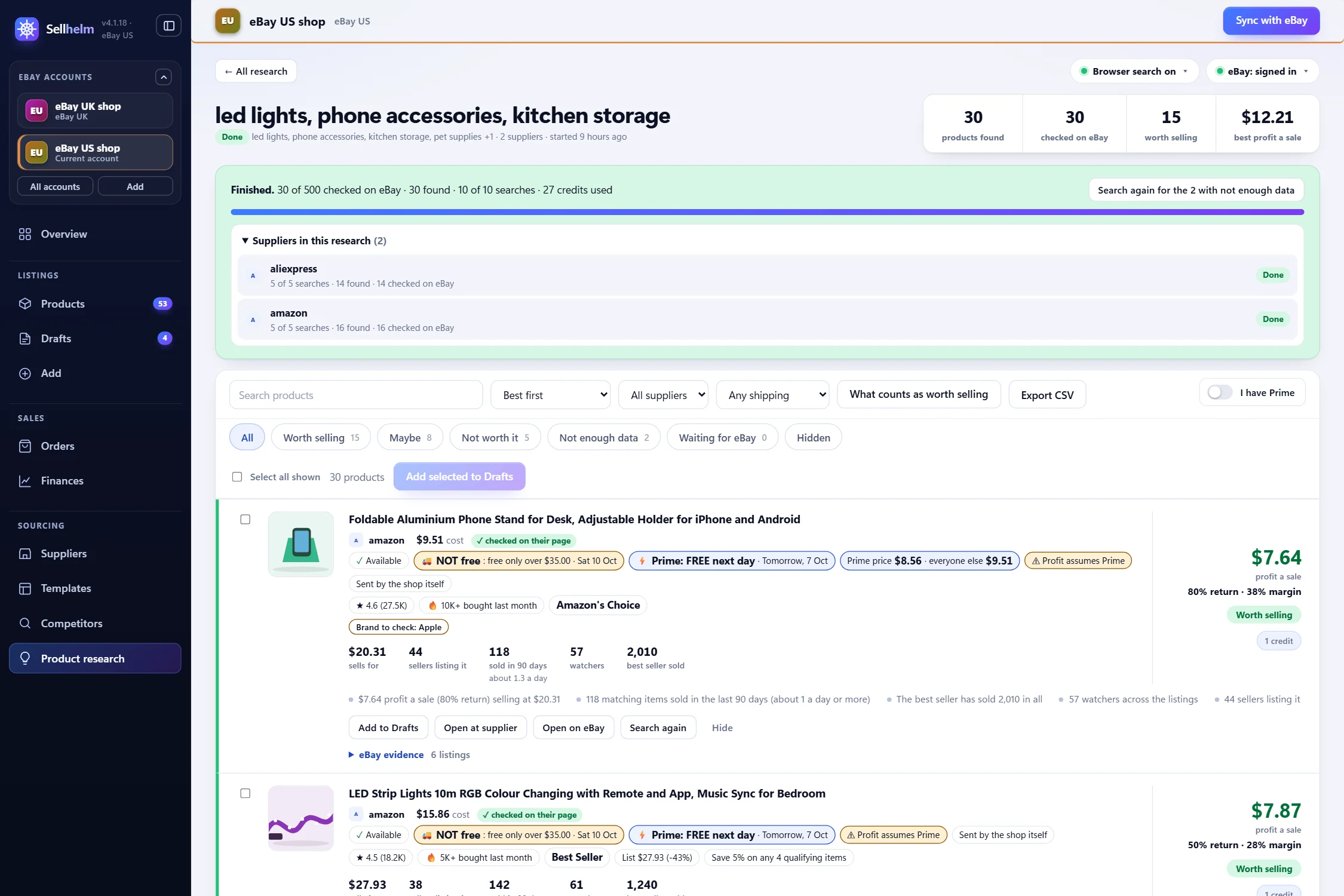Open Suppliers via its store icon
1344x896 pixels.
click(25, 554)
